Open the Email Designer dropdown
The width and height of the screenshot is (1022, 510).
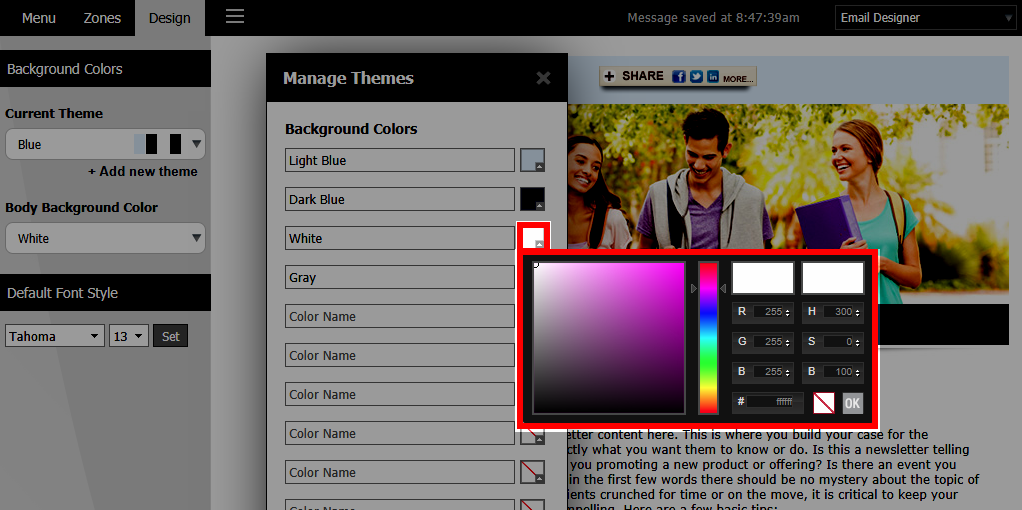coord(925,18)
